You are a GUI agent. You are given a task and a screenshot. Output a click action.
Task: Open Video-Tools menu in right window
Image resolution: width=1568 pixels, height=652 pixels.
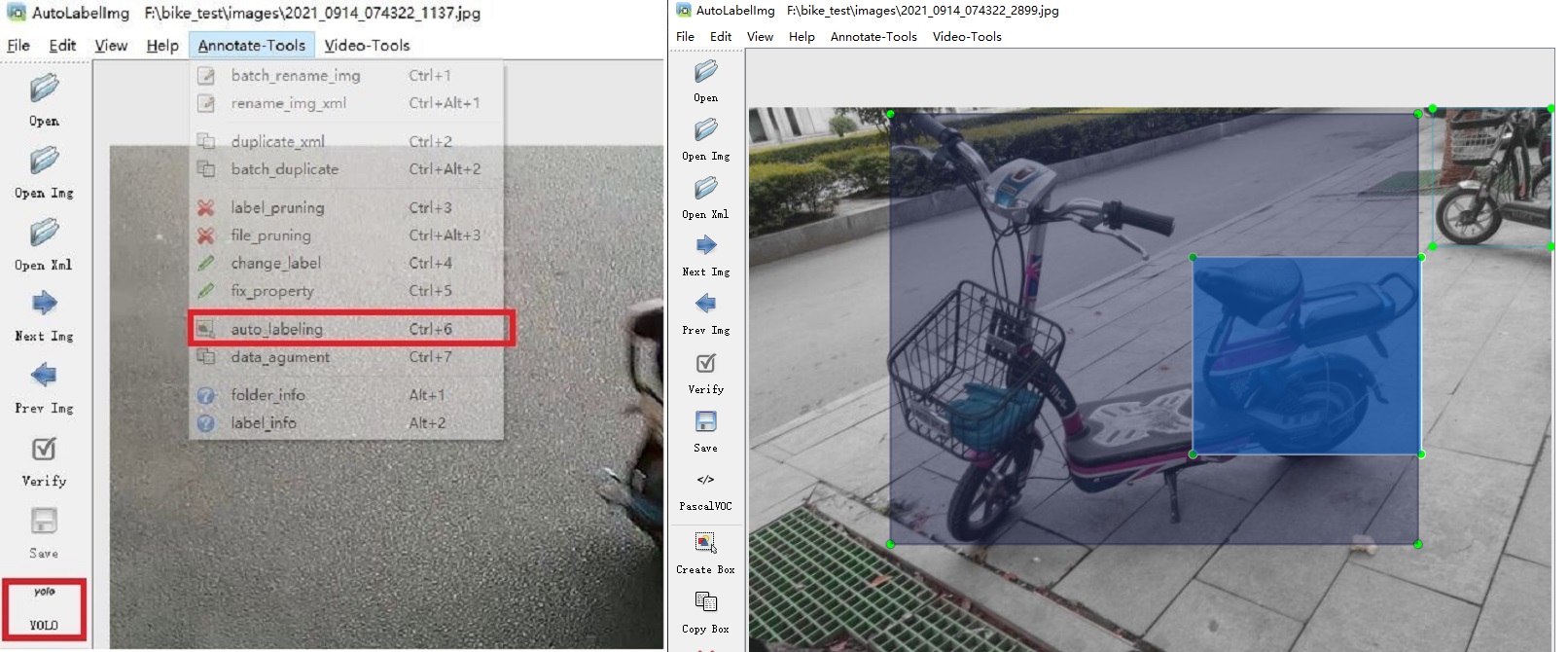tap(967, 36)
